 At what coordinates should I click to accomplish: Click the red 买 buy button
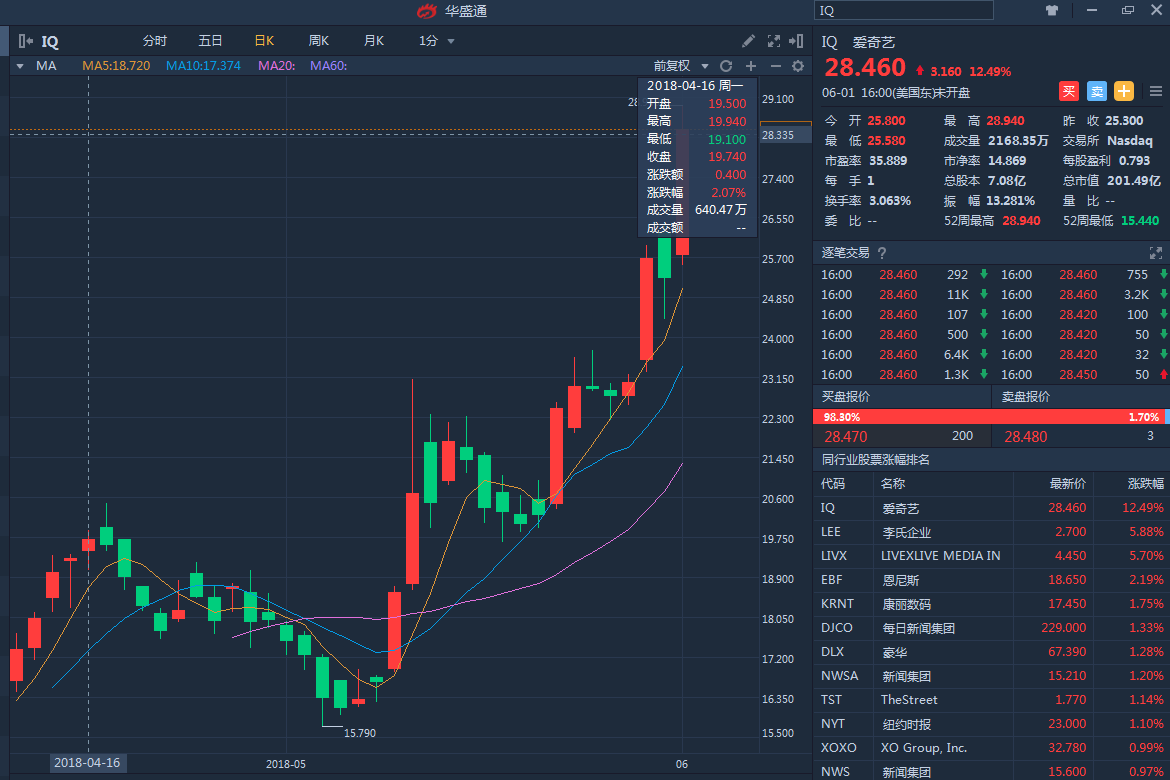point(1069,91)
